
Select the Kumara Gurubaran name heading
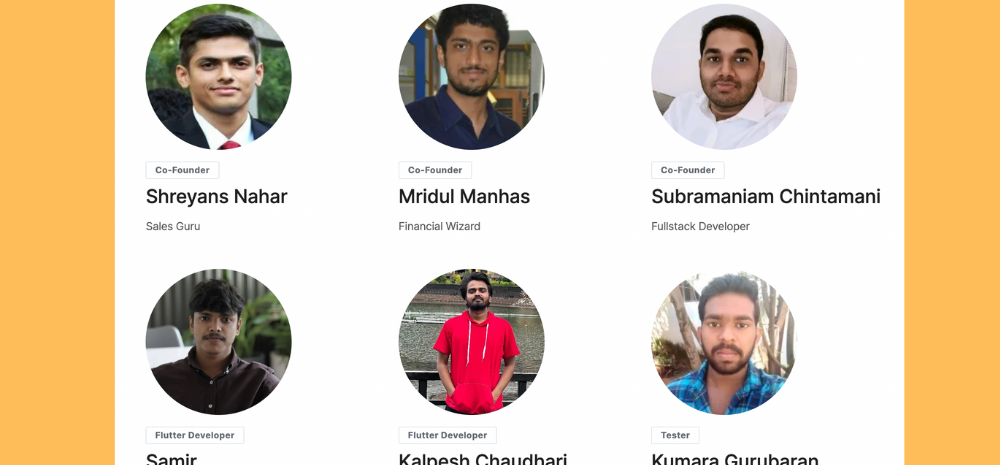pyautogui.click(x=735, y=459)
